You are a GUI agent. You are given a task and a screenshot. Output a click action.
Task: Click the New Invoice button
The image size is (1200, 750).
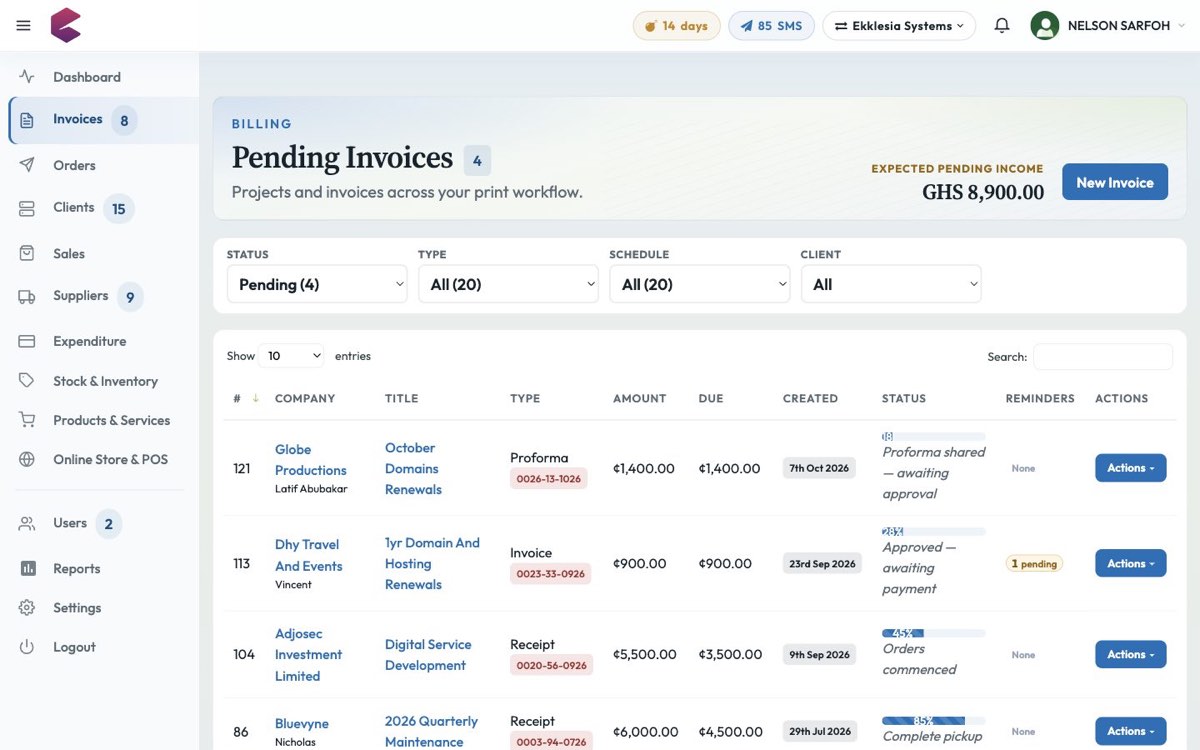click(x=1114, y=182)
